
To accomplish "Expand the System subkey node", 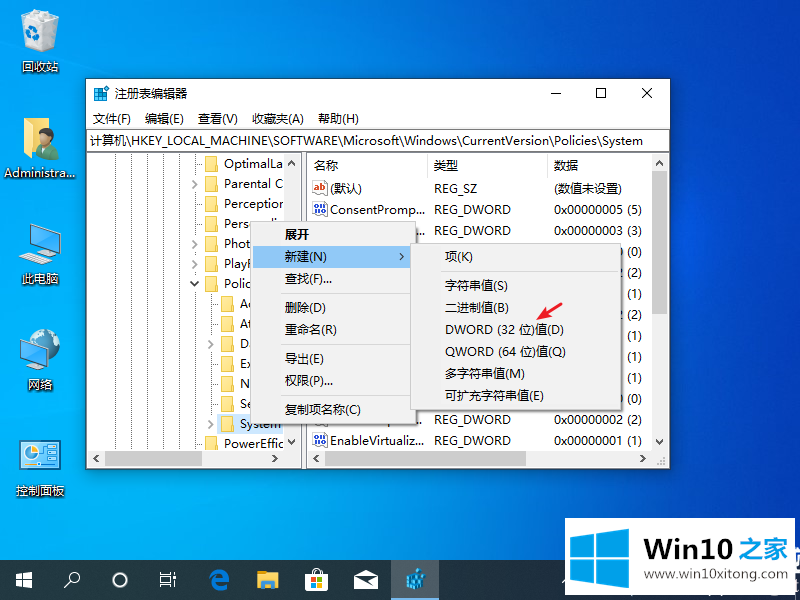I will [211, 424].
